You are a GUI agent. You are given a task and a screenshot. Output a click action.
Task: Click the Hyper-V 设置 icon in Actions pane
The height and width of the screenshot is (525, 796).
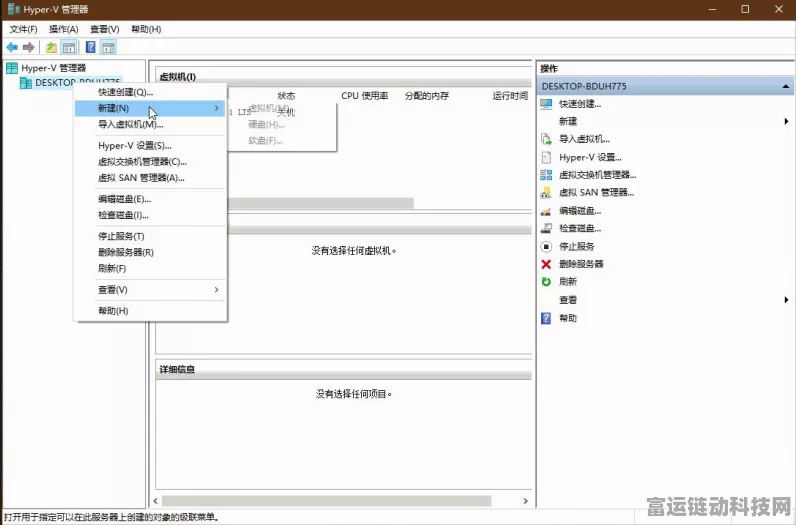click(x=546, y=157)
